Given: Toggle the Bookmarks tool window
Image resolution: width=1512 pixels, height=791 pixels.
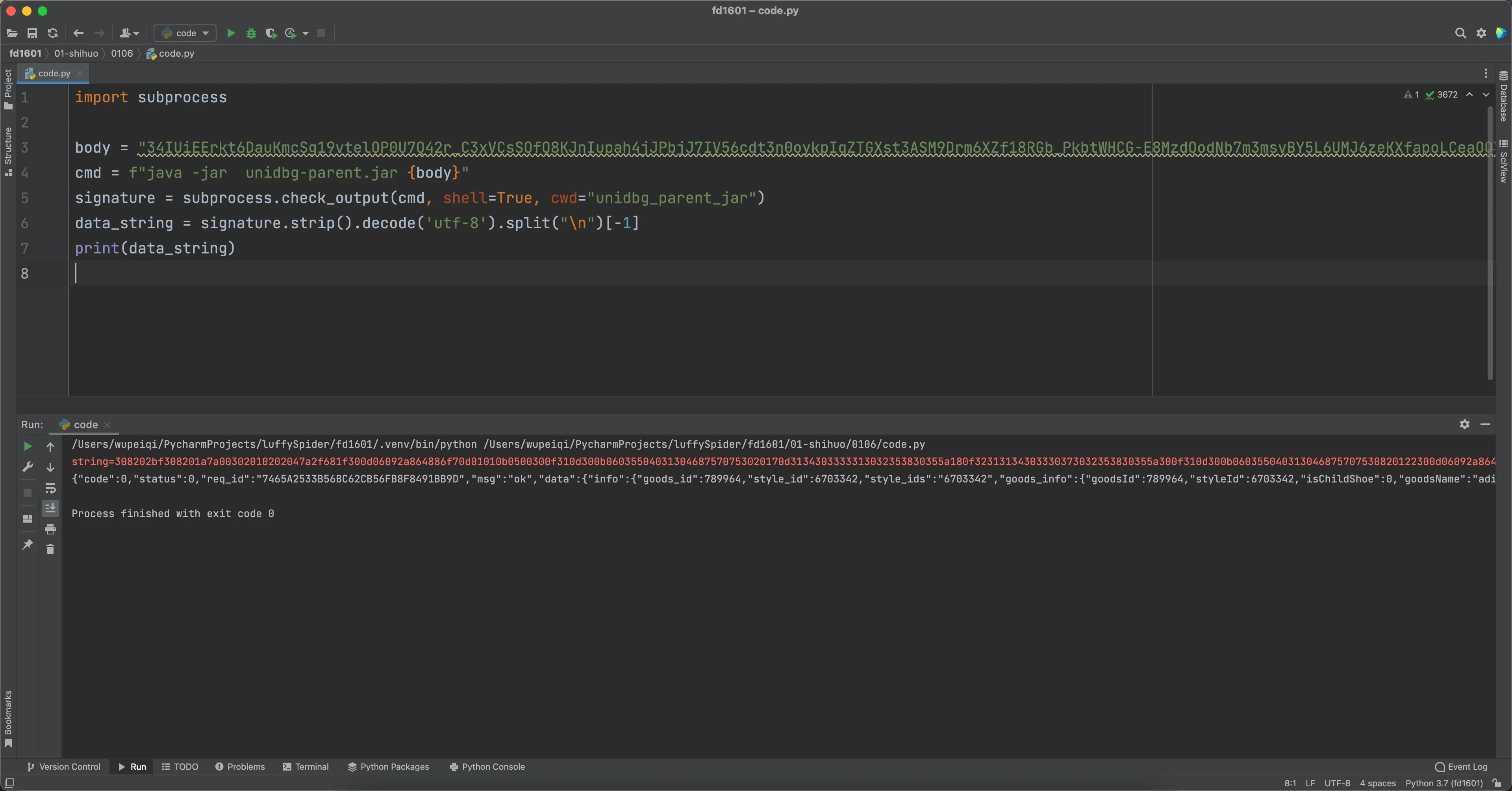Looking at the screenshot, I should tap(7, 719).
